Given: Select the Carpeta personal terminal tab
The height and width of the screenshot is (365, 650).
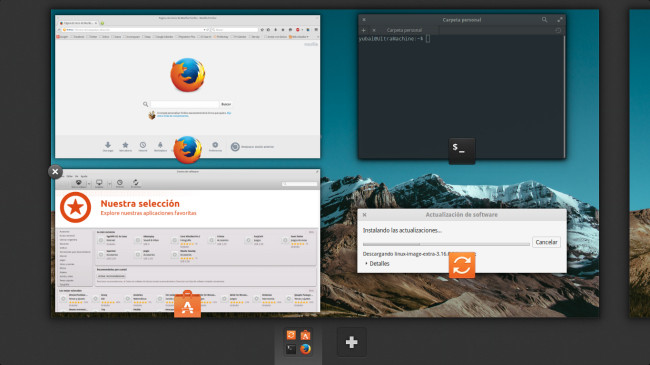Looking at the screenshot, I should [x=404, y=30].
